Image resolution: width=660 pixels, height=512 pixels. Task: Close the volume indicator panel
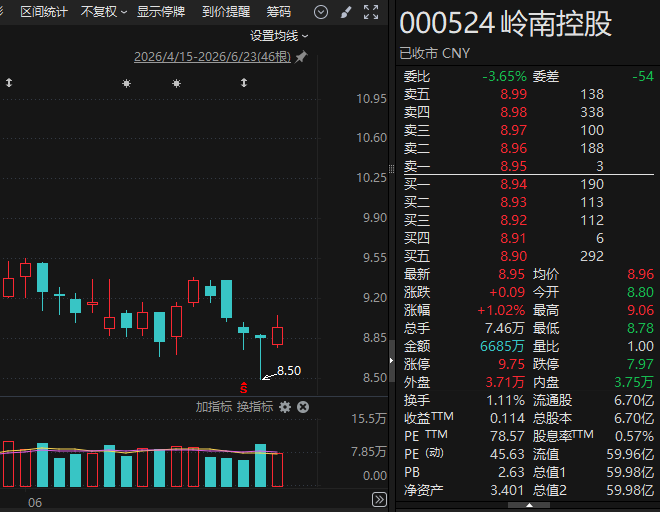[303, 407]
